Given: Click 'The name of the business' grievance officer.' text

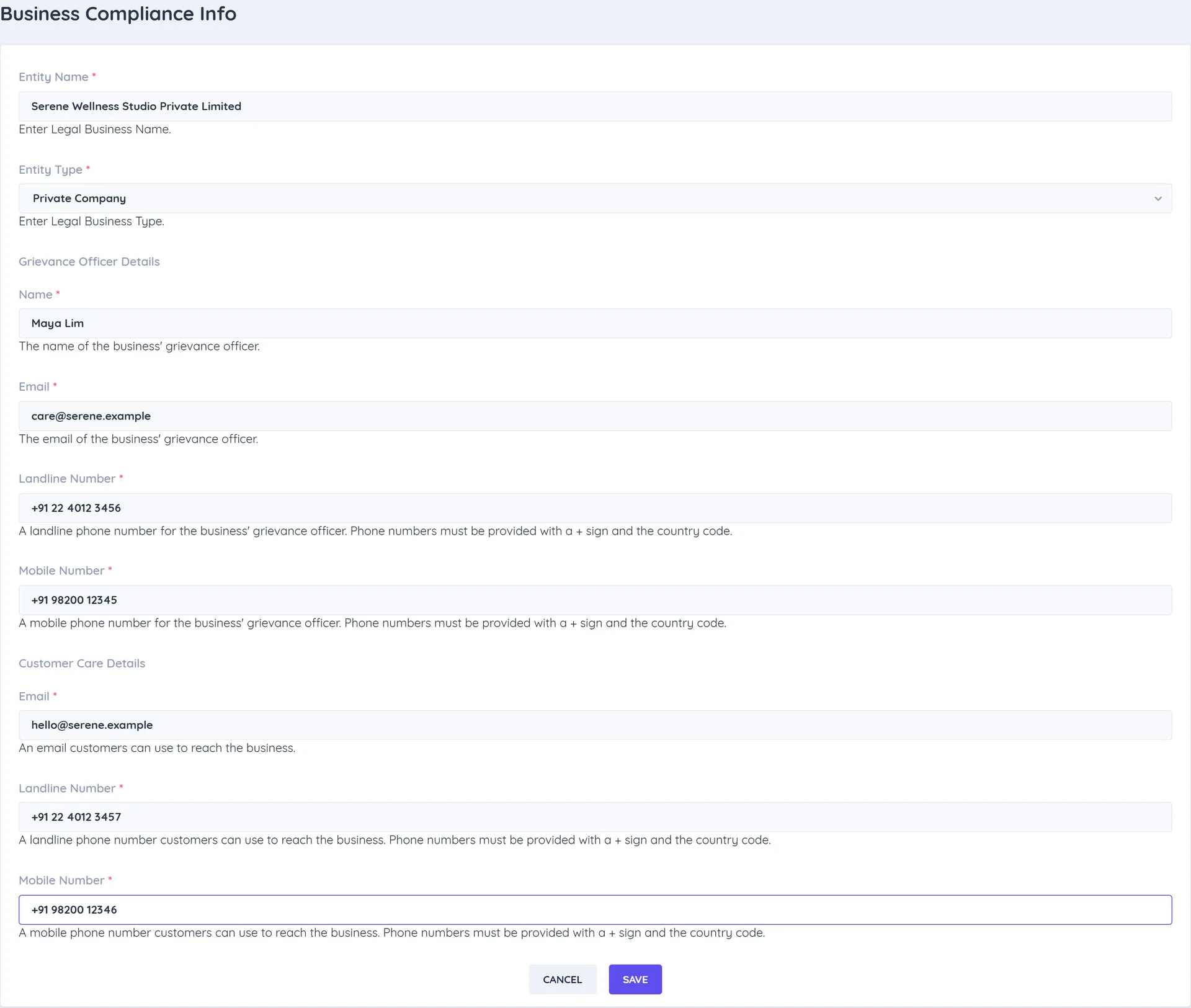Looking at the screenshot, I should coord(140,346).
